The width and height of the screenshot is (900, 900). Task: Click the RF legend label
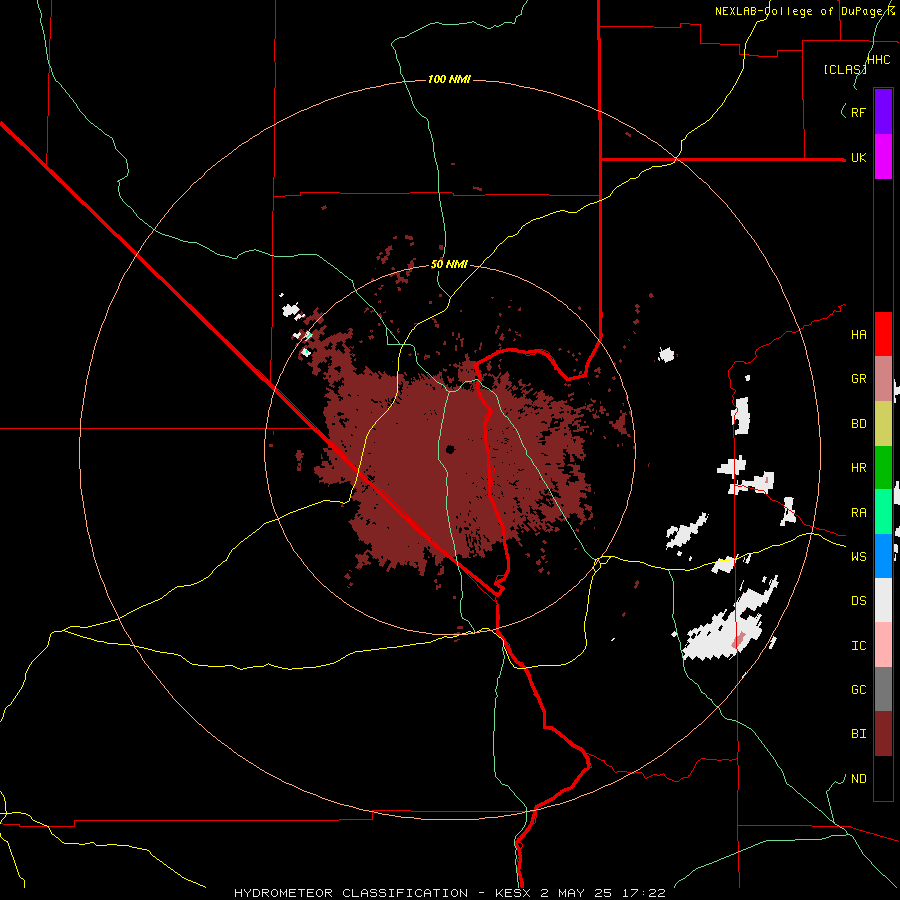click(858, 112)
